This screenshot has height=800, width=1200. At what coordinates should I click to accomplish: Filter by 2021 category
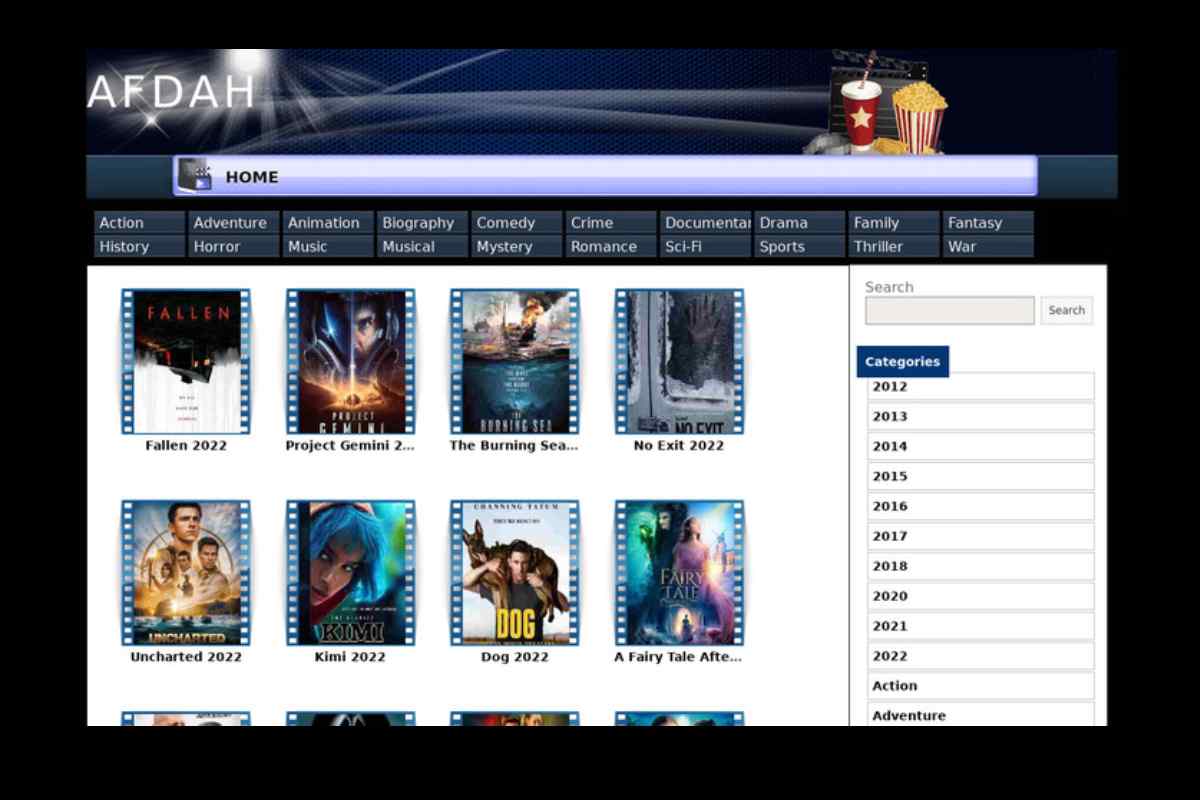980,626
